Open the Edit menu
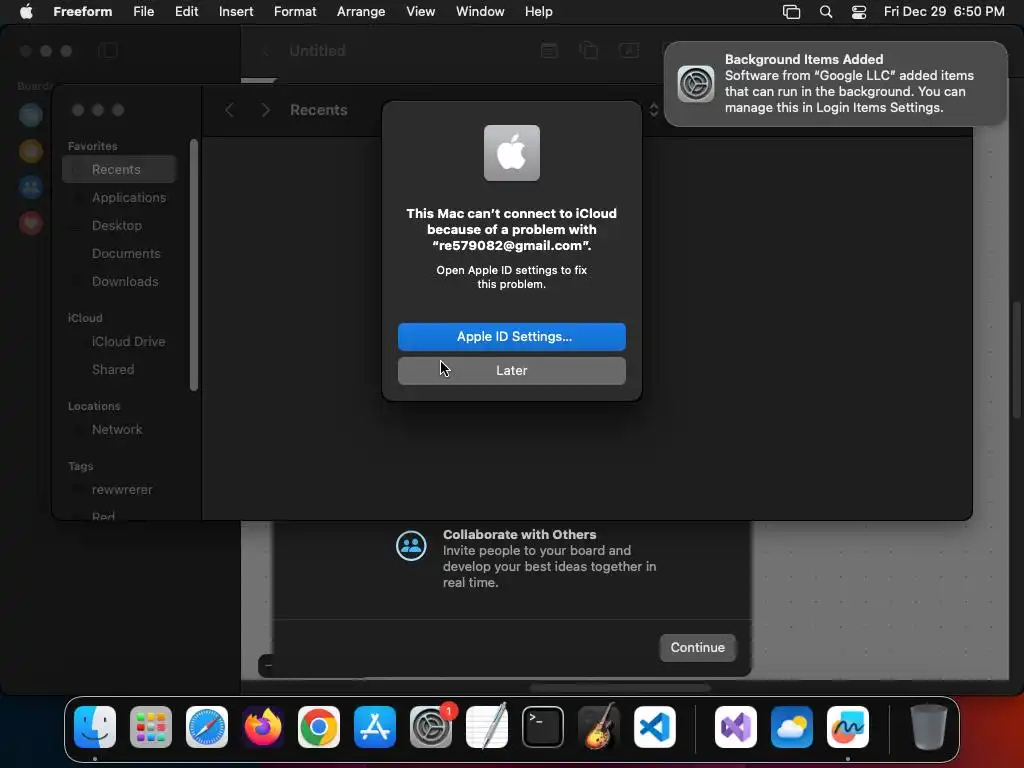Screen dimensions: 1024x768 pos(186,12)
